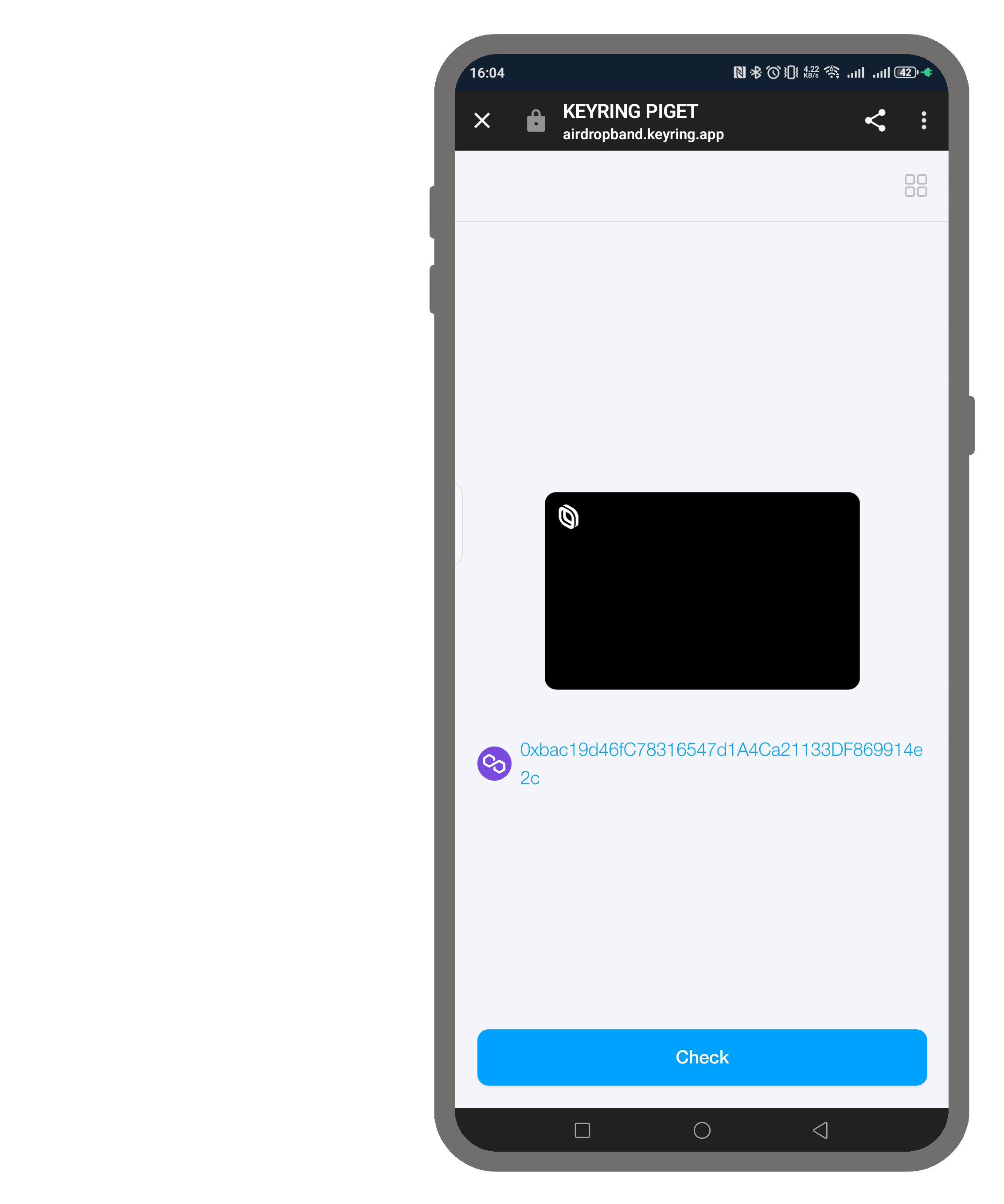The image size is (1004, 1204).
Task: Tap the purple Polygon network icon
Action: point(494,763)
